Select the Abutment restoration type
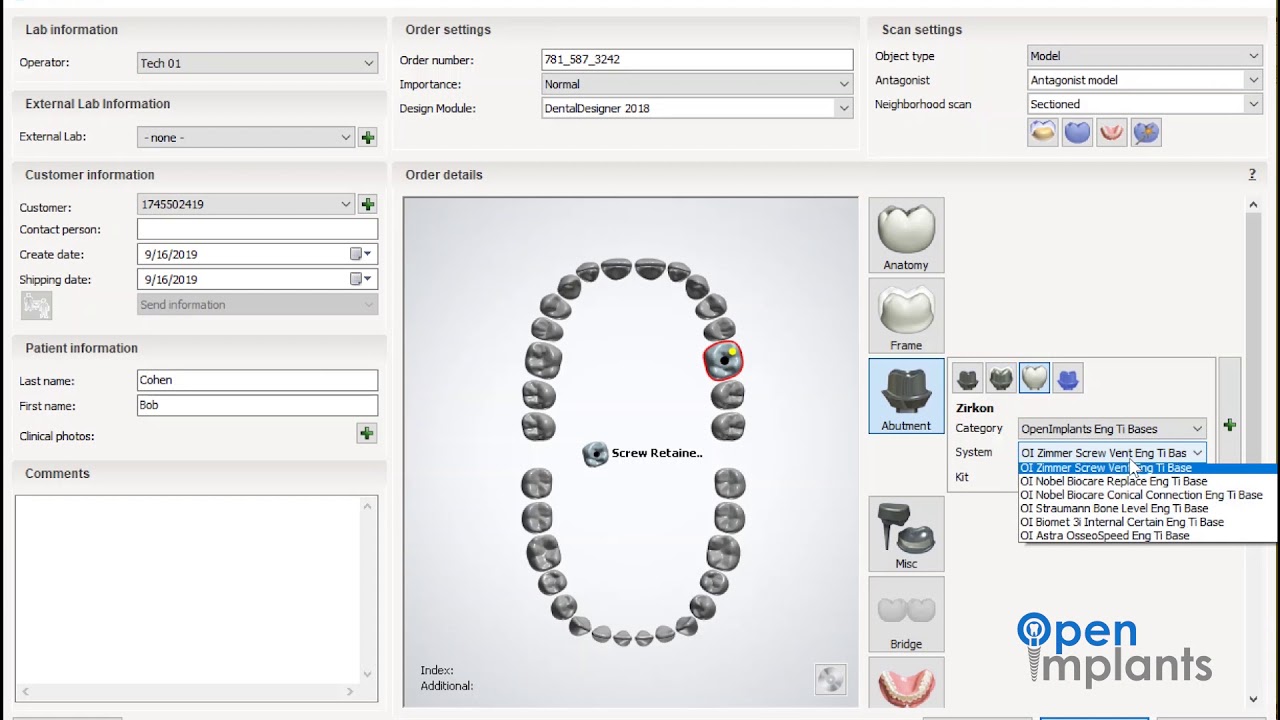Viewport: 1280px width, 720px height. [906, 396]
